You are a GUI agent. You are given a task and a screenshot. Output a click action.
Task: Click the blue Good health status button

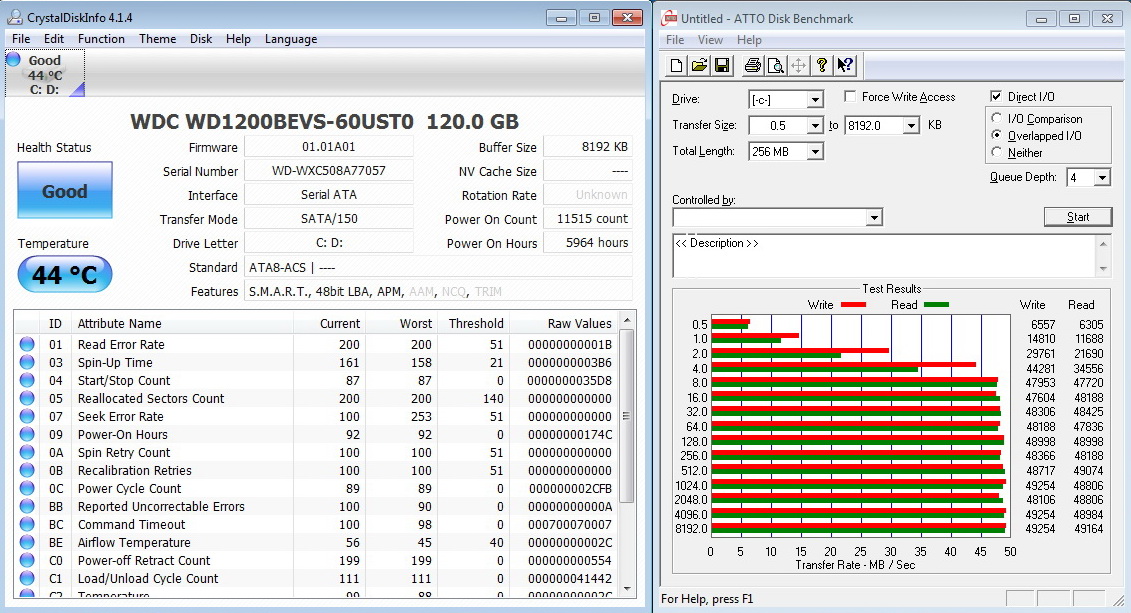coord(65,190)
